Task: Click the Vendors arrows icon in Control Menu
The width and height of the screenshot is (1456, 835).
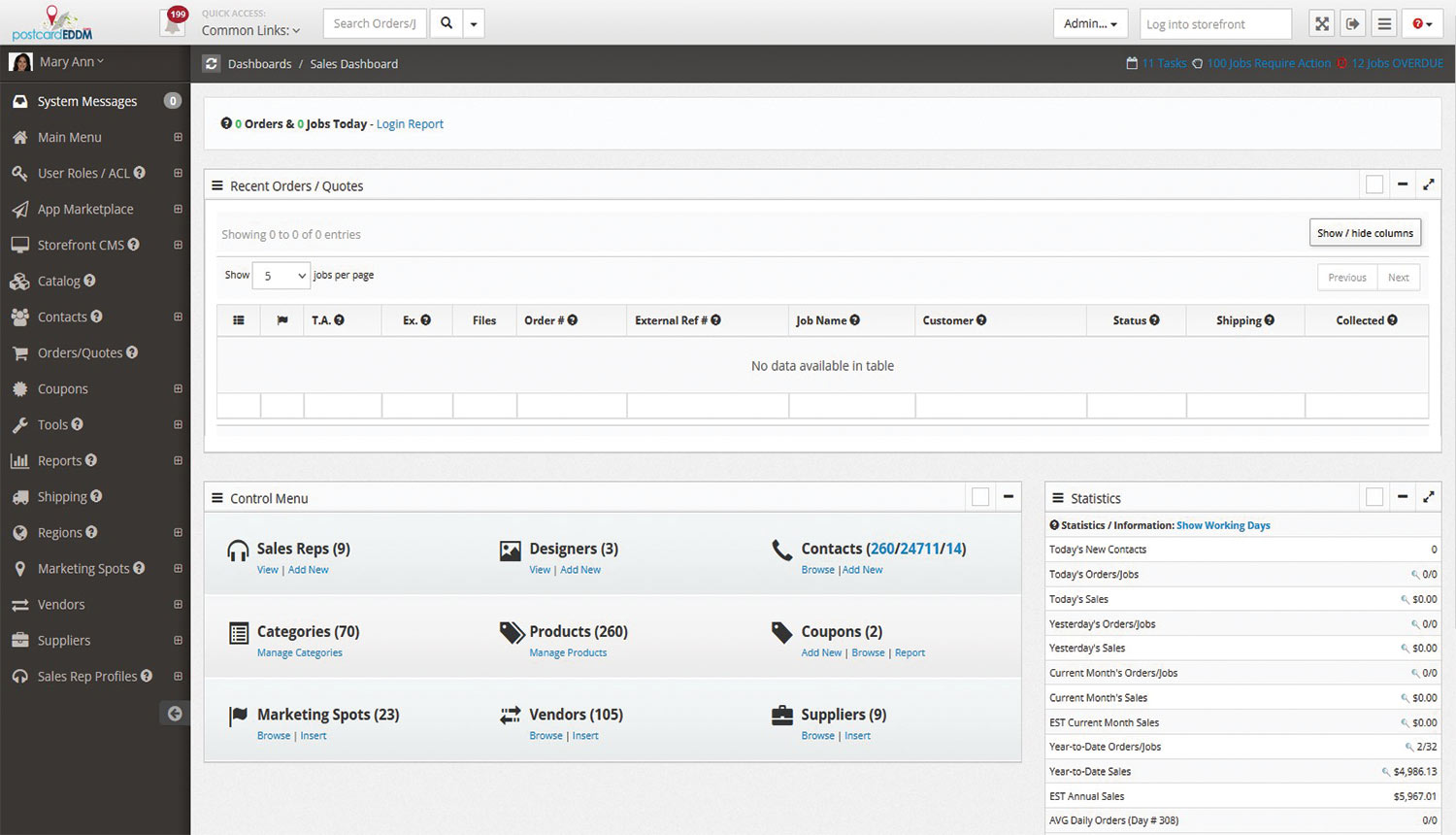Action: point(511,716)
